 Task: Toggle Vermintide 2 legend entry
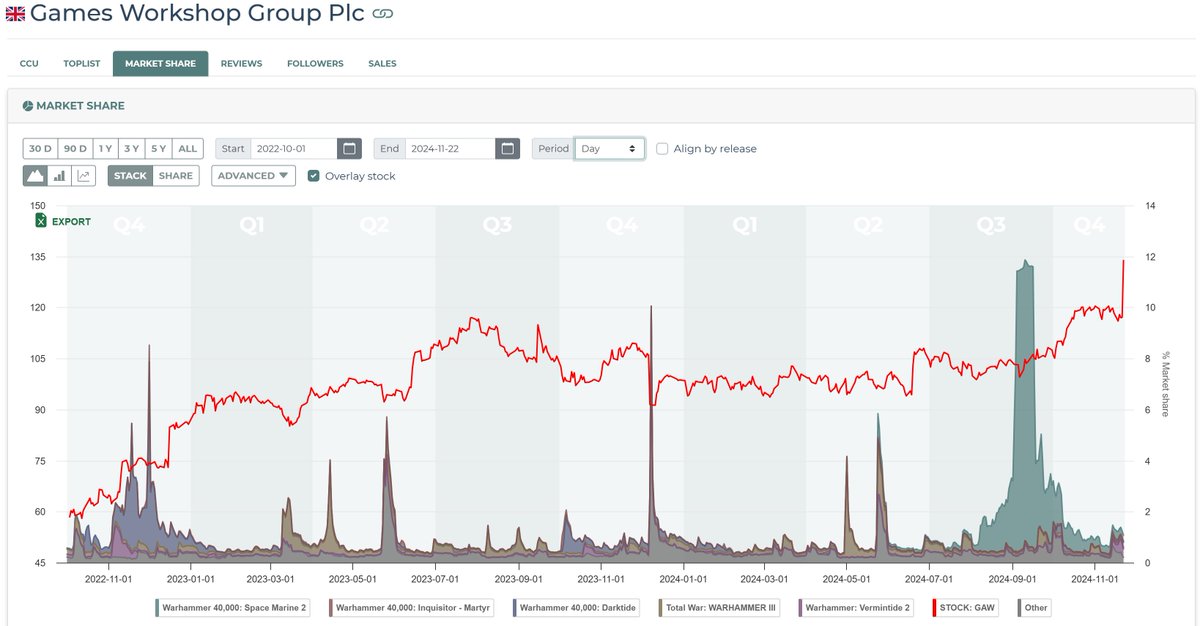click(857, 607)
